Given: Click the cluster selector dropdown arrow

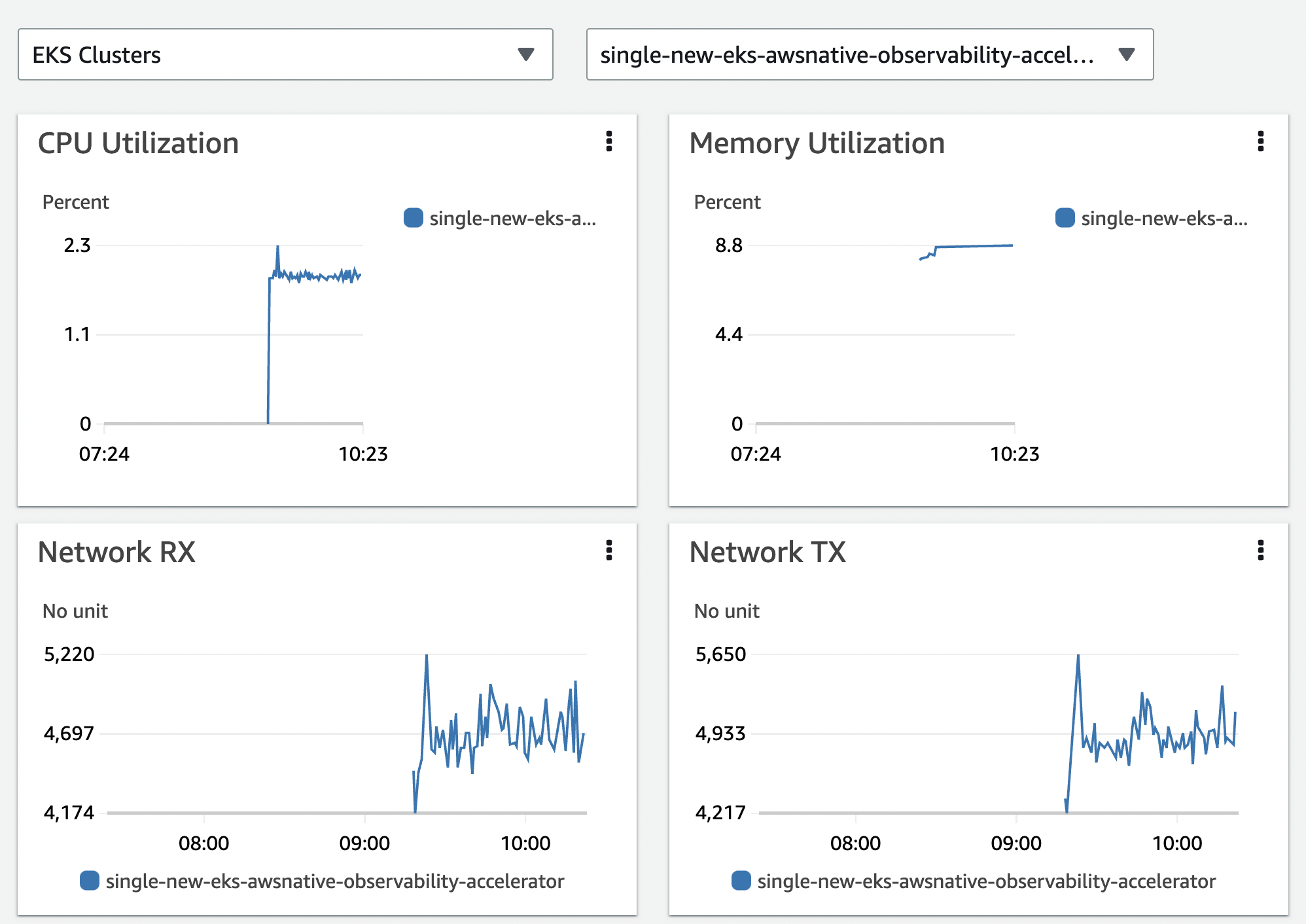Looking at the screenshot, I should click(1126, 54).
